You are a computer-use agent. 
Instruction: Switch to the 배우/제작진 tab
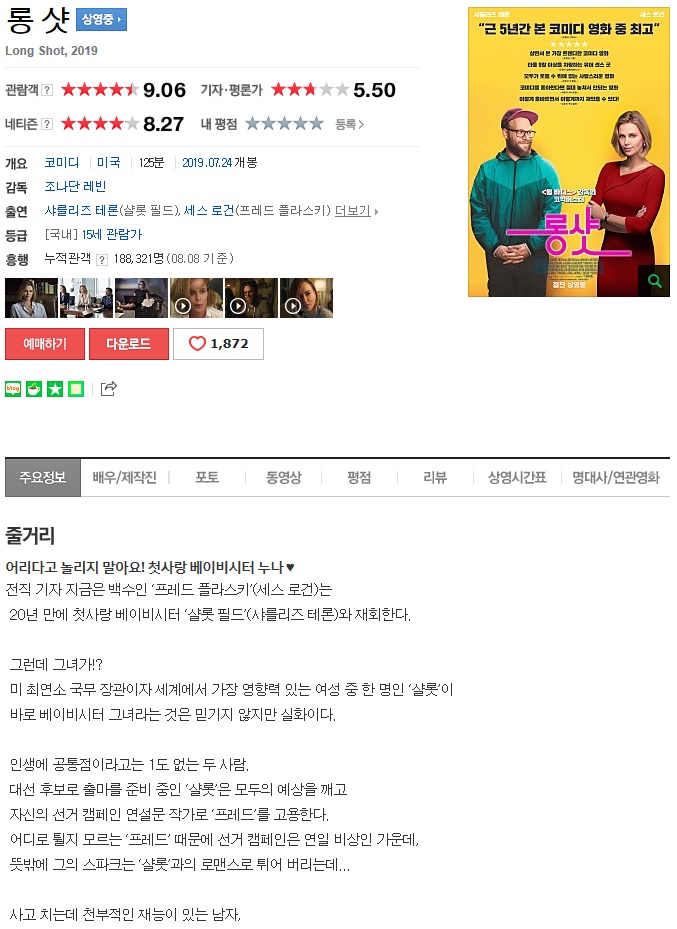point(124,478)
